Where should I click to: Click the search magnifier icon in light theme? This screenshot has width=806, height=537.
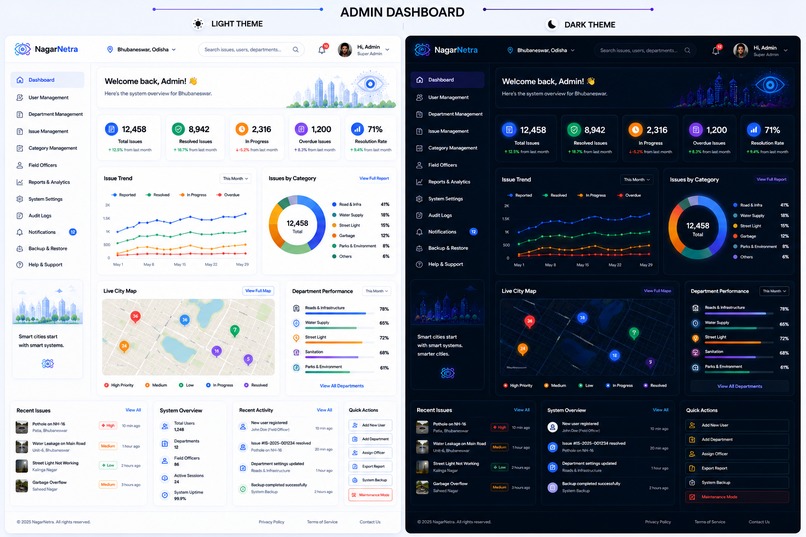[296, 49]
